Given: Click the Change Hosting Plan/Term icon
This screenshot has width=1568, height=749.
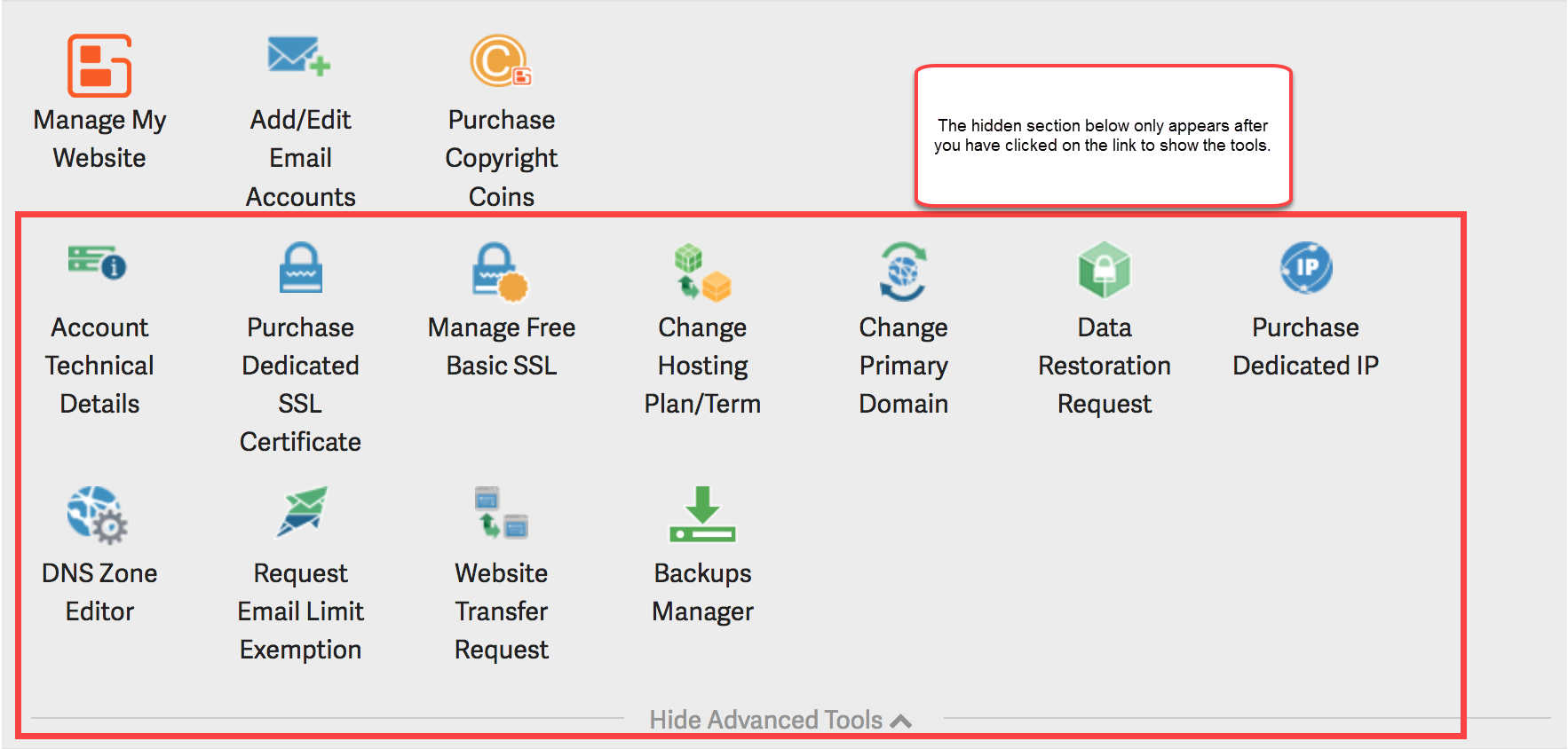Looking at the screenshot, I should (x=702, y=272).
